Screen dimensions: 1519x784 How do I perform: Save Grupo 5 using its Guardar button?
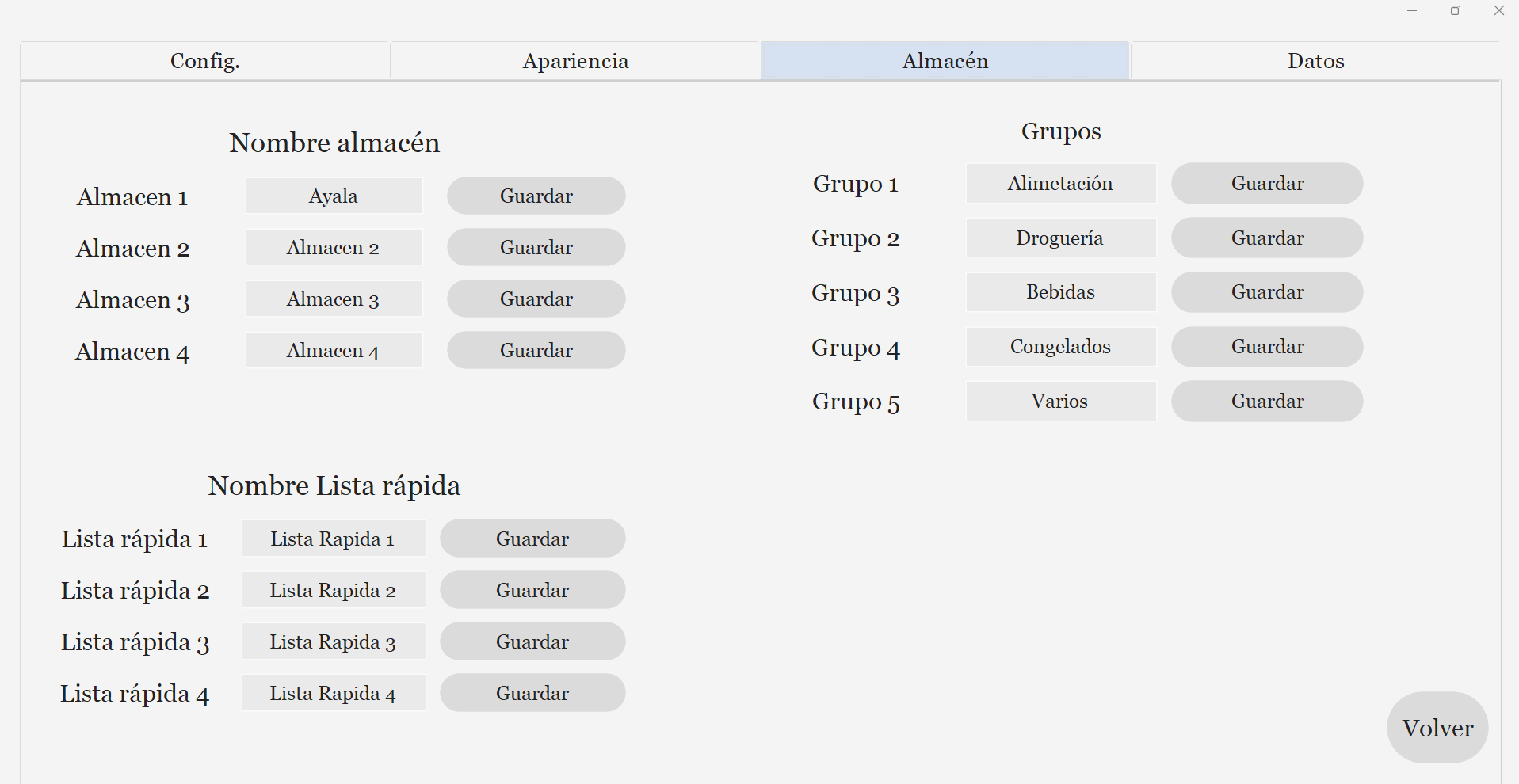point(1267,401)
